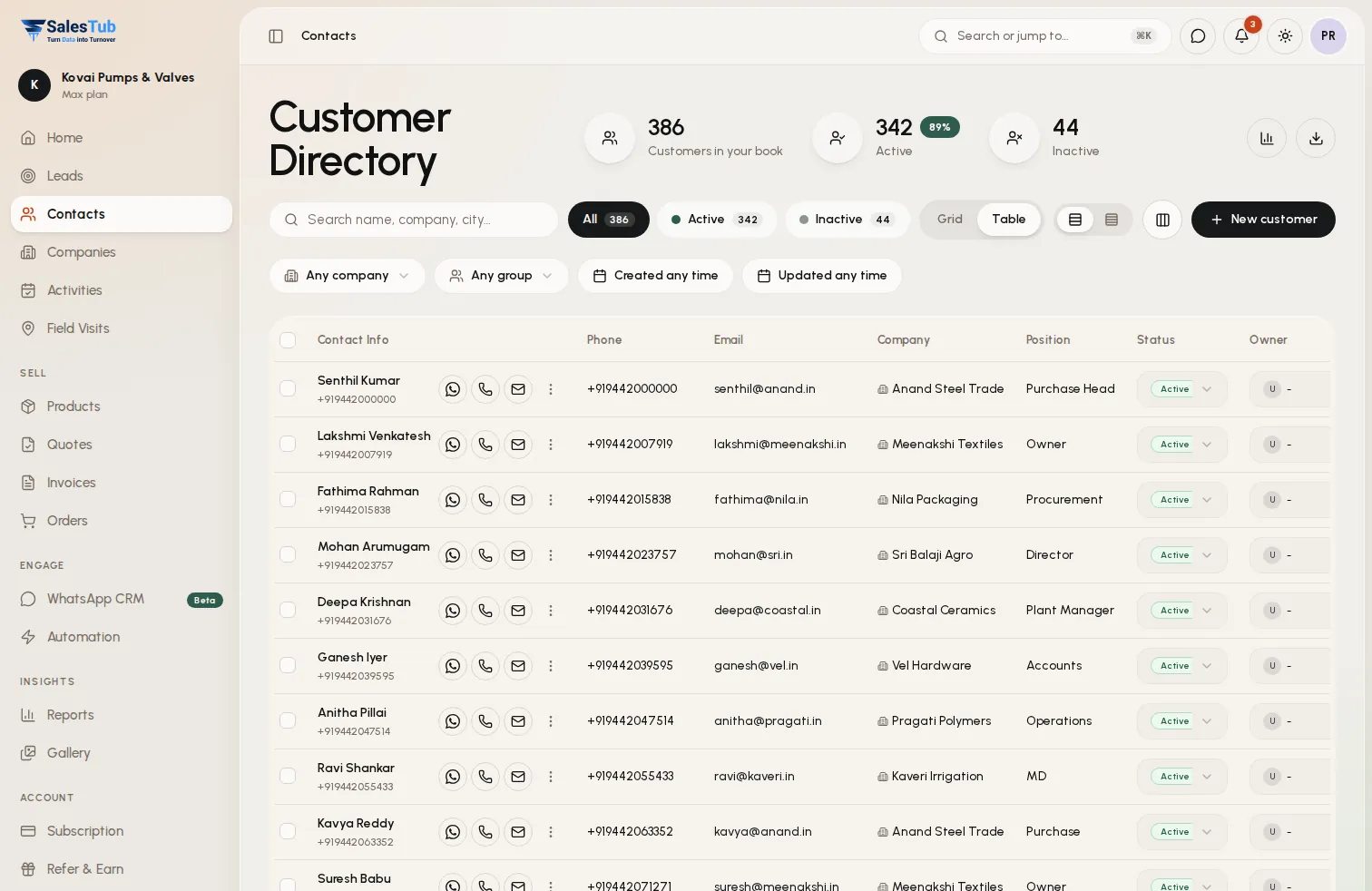Open more options for Mohan Arumugam
Viewport: 1372px width, 891px height.
coord(551,555)
